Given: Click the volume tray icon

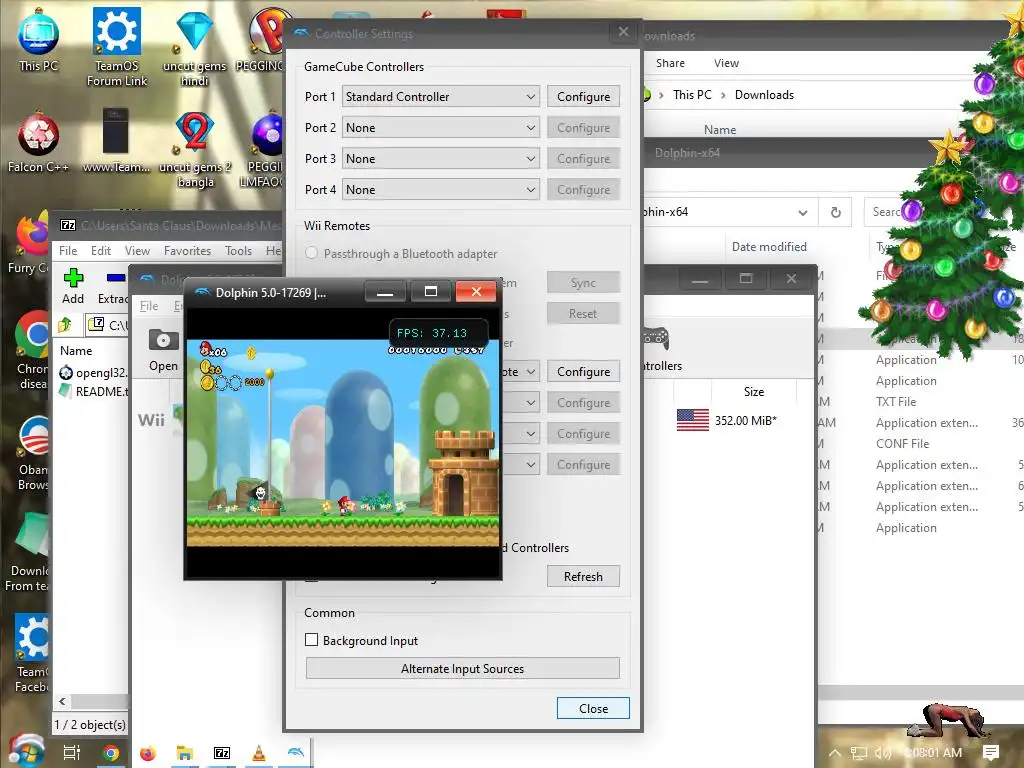Looking at the screenshot, I should (x=882, y=753).
